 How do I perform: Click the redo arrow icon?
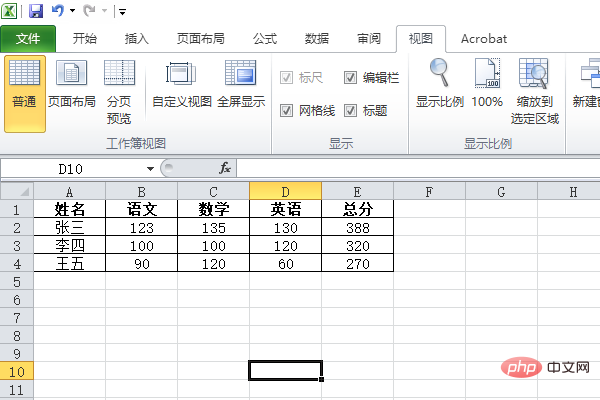(x=89, y=11)
